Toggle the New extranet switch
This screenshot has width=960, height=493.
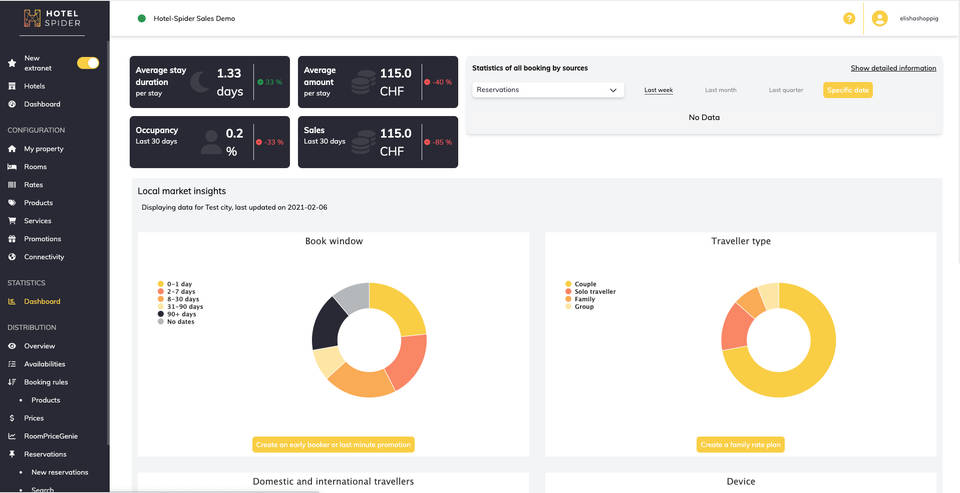coord(88,63)
